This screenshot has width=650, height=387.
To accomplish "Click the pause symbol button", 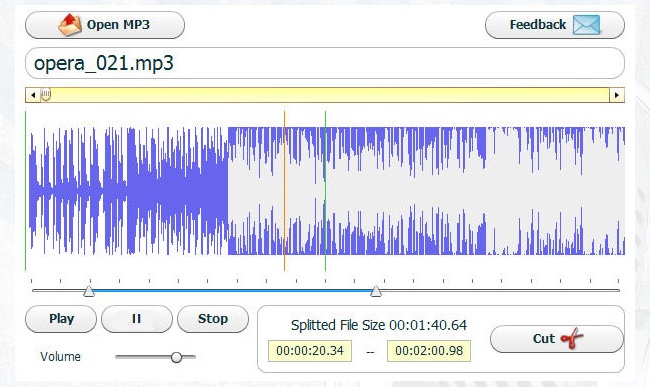I will pos(136,319).
